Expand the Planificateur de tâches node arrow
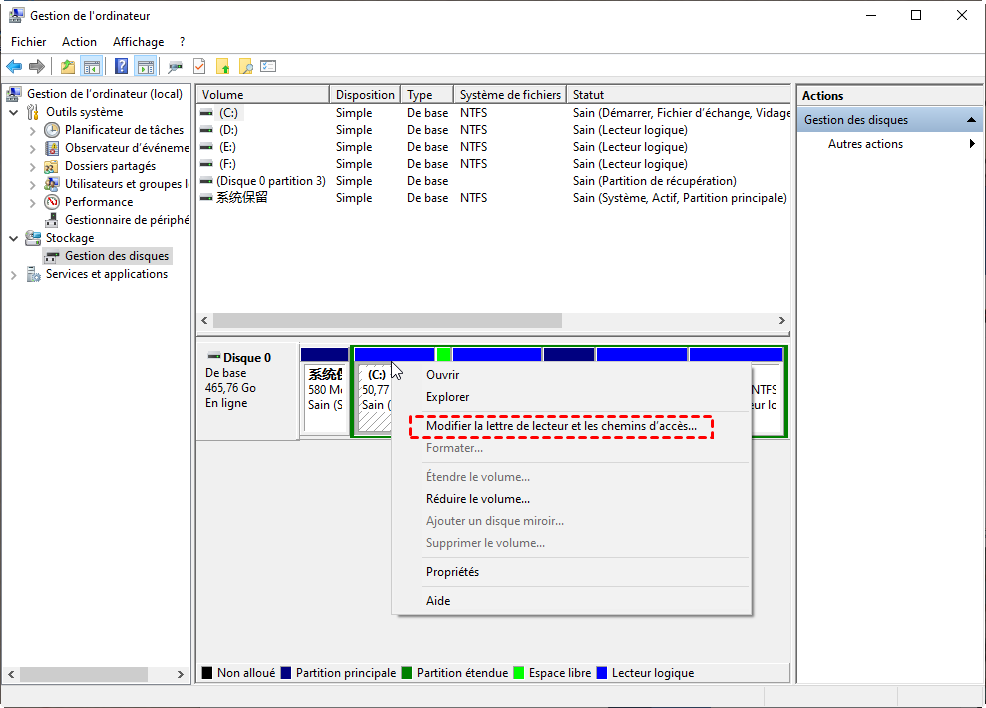This screenshot has width=986, height=708. coord(33,131)
